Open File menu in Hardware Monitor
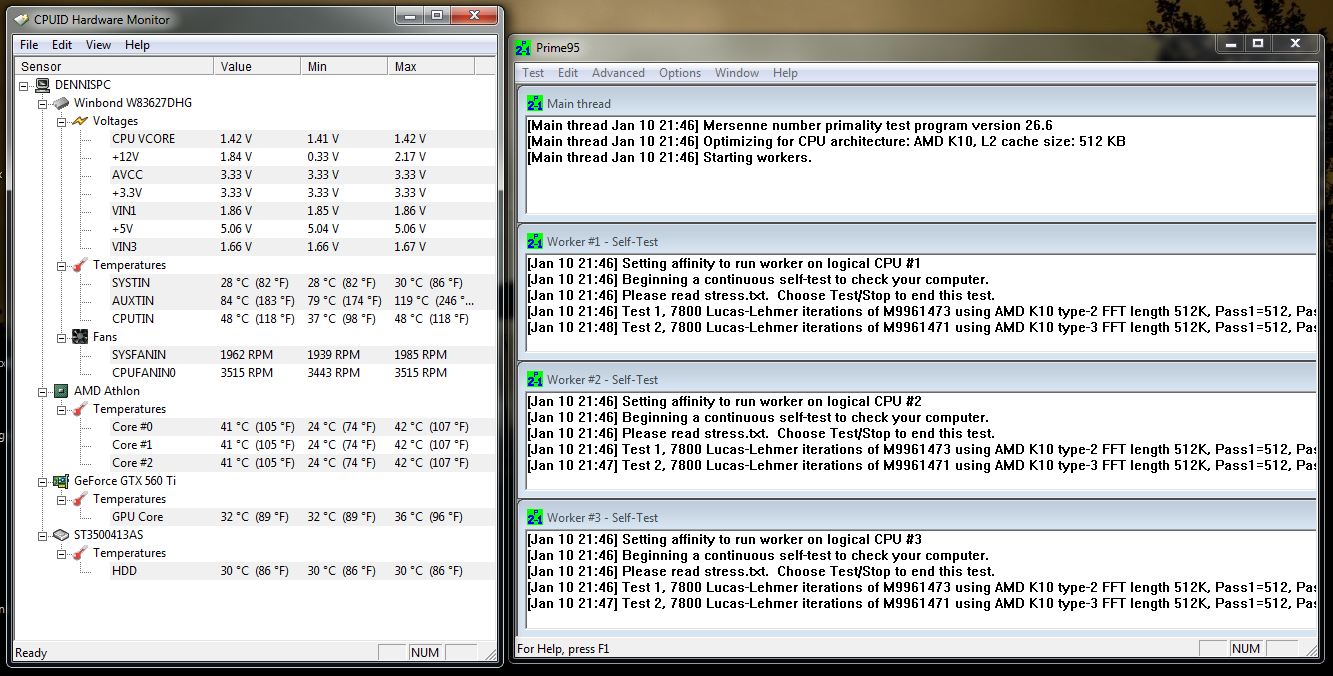Screen dimensions: 1333x676 (x=29, y=45)
